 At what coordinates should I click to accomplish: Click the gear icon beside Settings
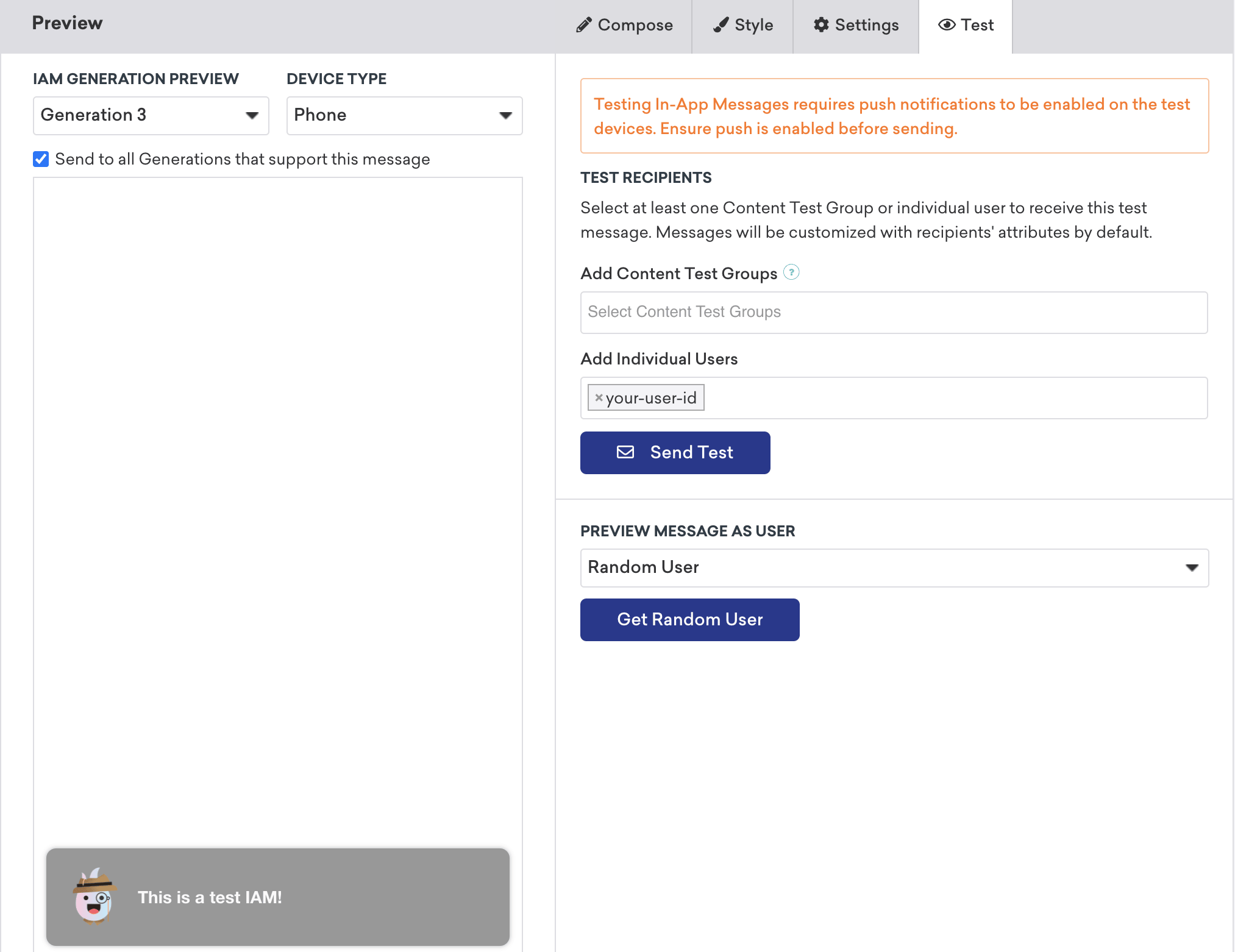click(x=821, y=25)
